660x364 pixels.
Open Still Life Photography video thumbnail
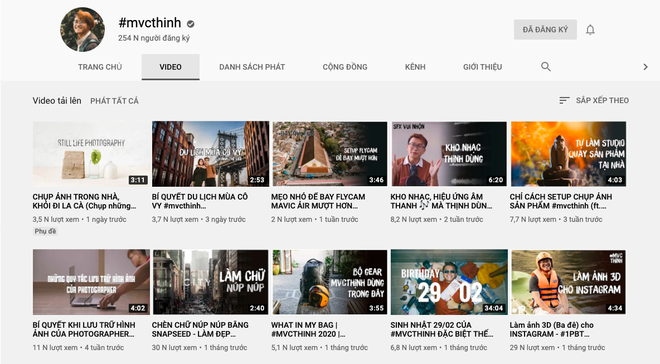tap(91, 154)
